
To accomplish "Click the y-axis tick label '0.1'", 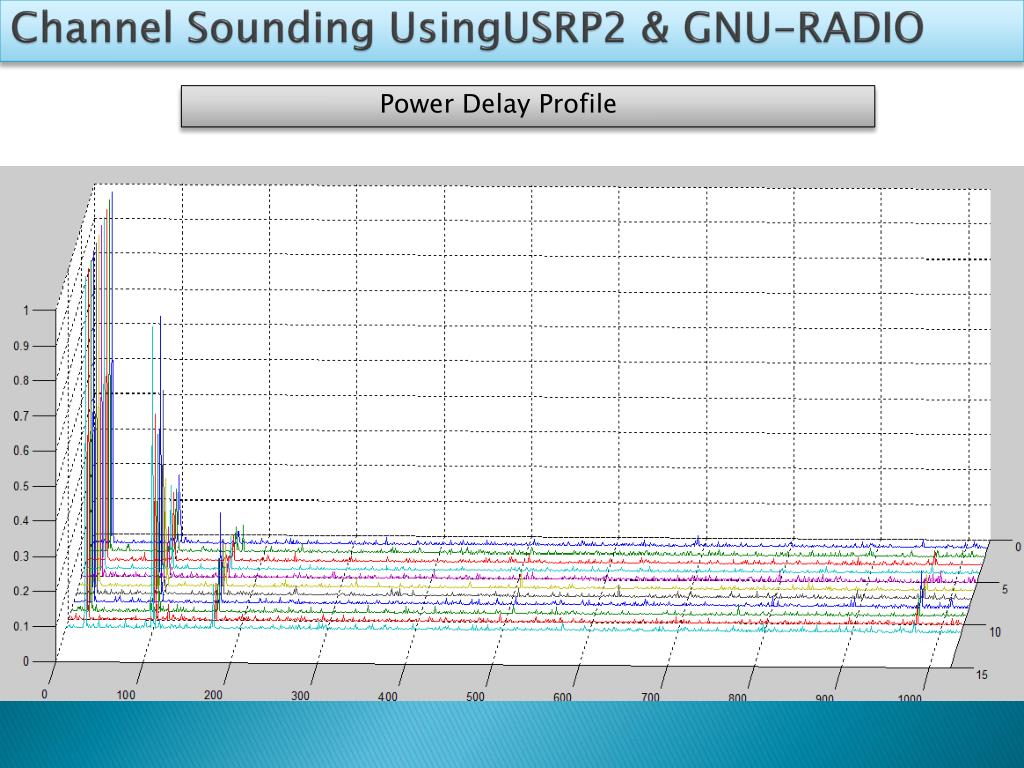I will pyautogui.click(x=22, y=626).
